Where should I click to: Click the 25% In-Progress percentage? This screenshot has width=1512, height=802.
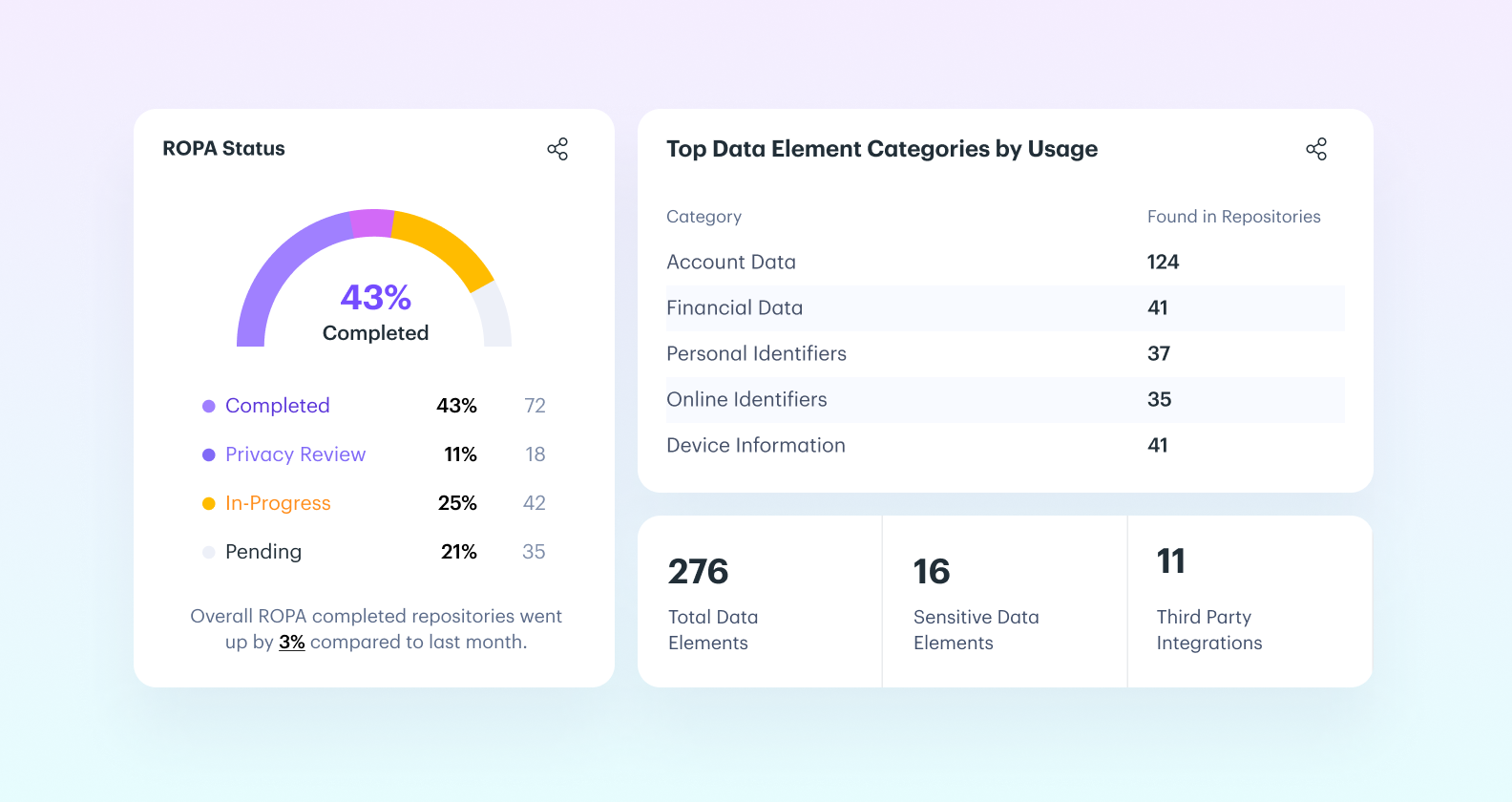pyautogui.click(x=458, y=503)
